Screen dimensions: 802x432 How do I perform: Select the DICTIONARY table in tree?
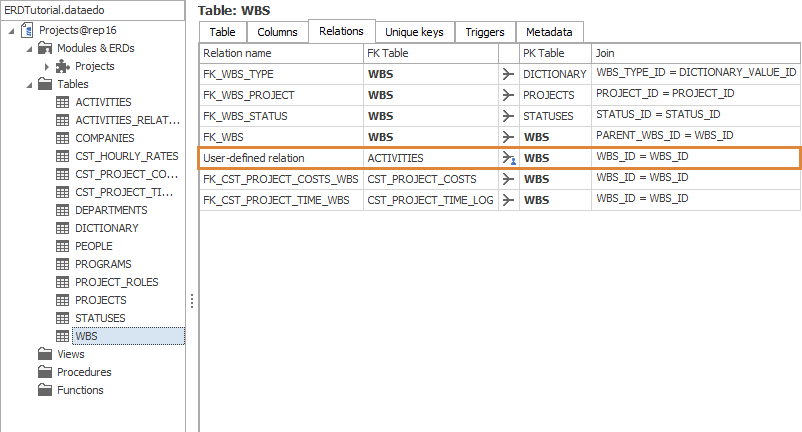106,228
